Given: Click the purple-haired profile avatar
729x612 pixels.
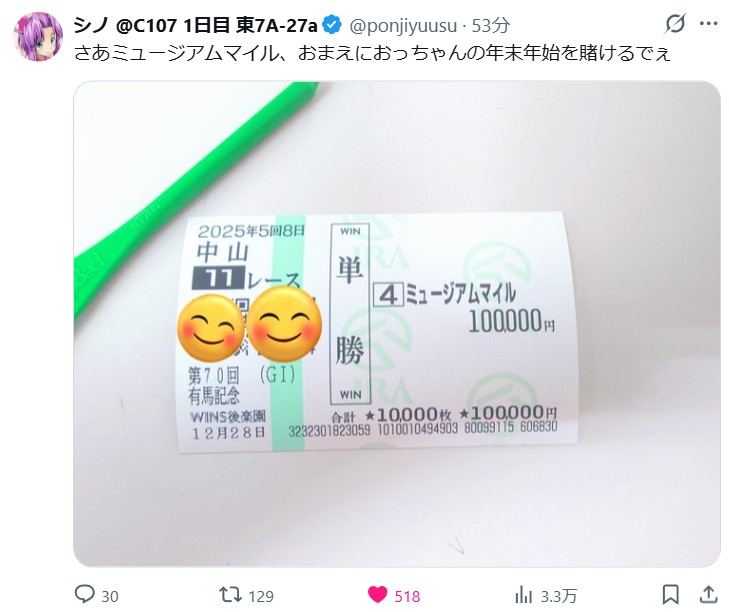Looking at the screenshot, I should [38, 37].
